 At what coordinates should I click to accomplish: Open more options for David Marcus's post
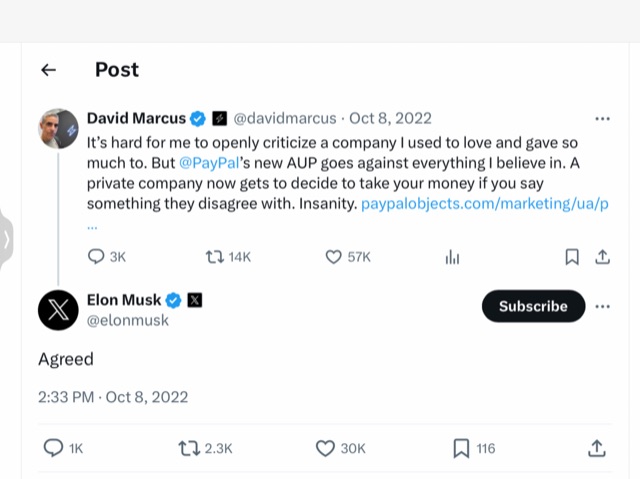coord(602,118)
